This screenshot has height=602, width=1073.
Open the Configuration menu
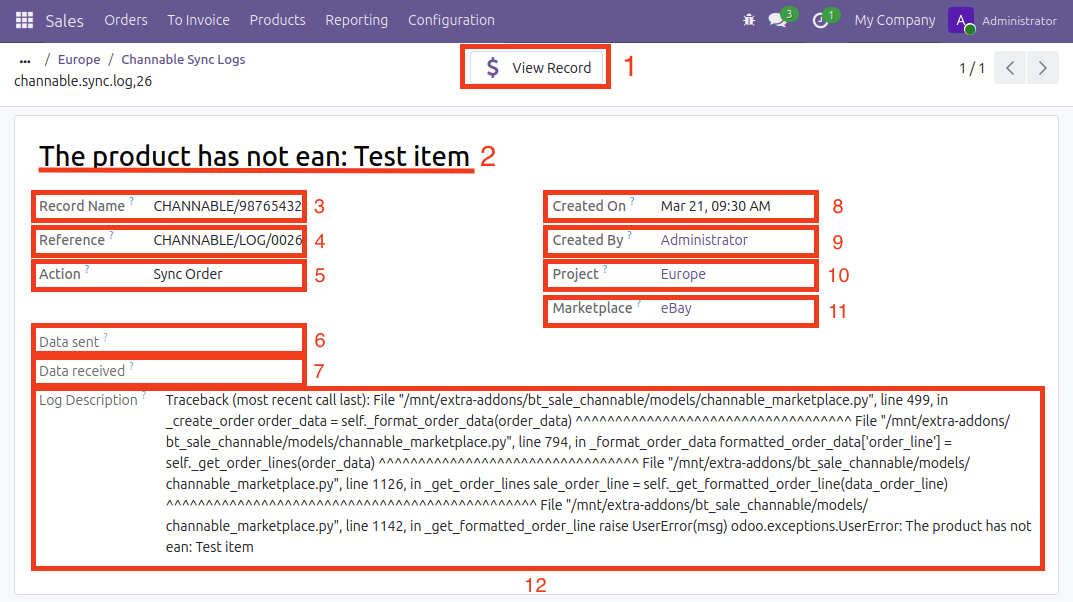click(x=451, y=20)
